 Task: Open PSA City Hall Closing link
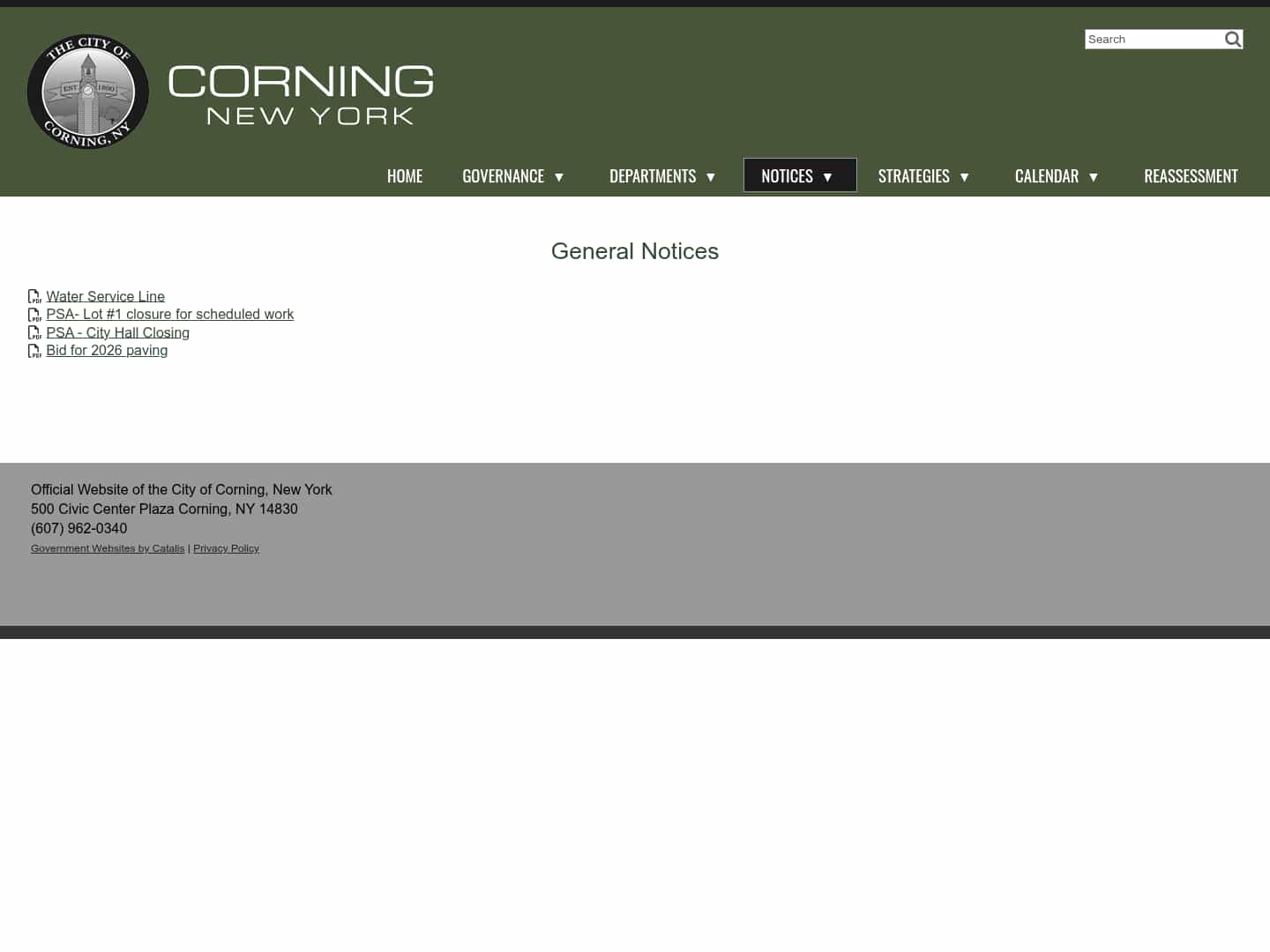click(x=118, y=332)
